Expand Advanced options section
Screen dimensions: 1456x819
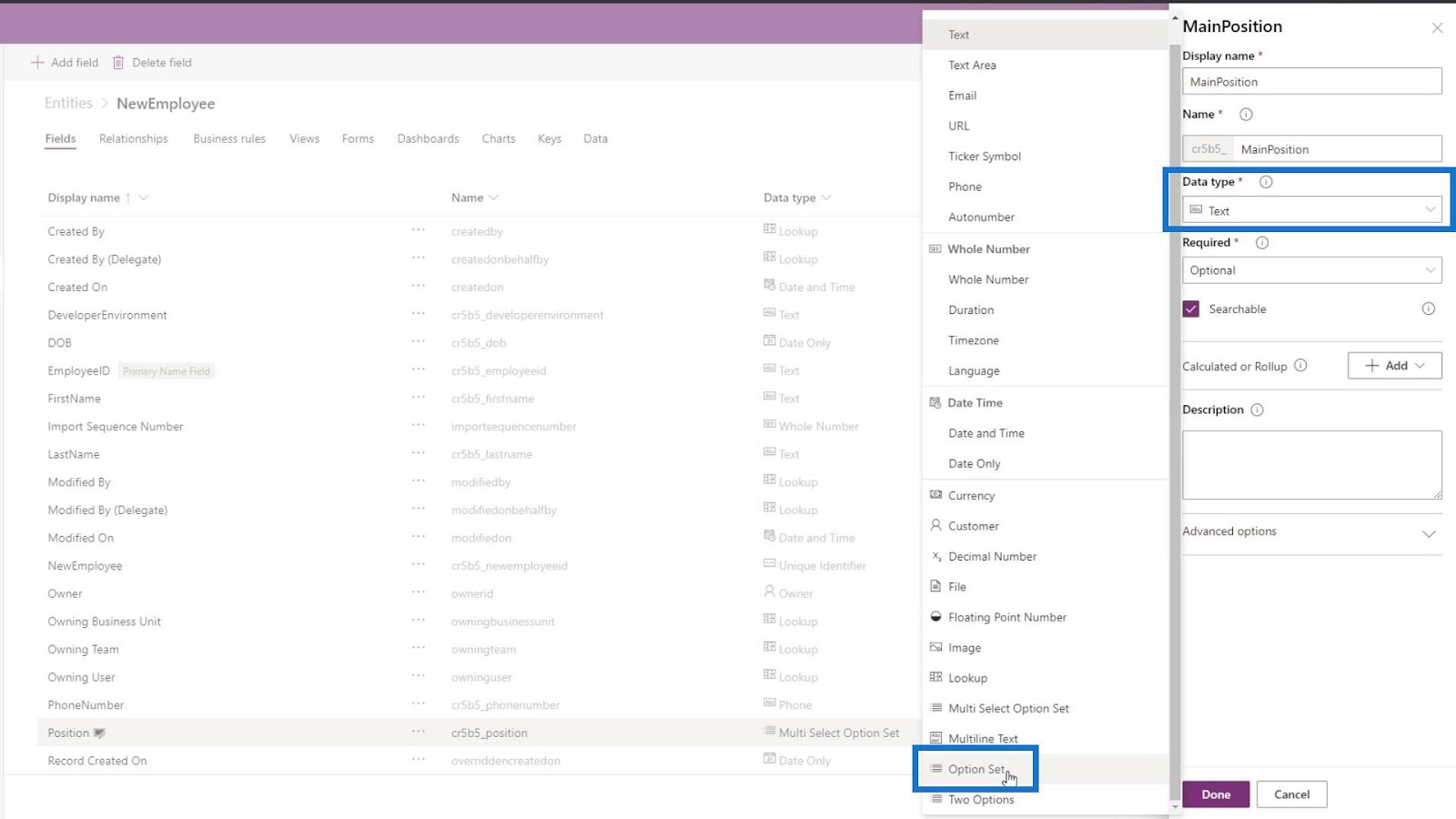[x=1311, y=532]
